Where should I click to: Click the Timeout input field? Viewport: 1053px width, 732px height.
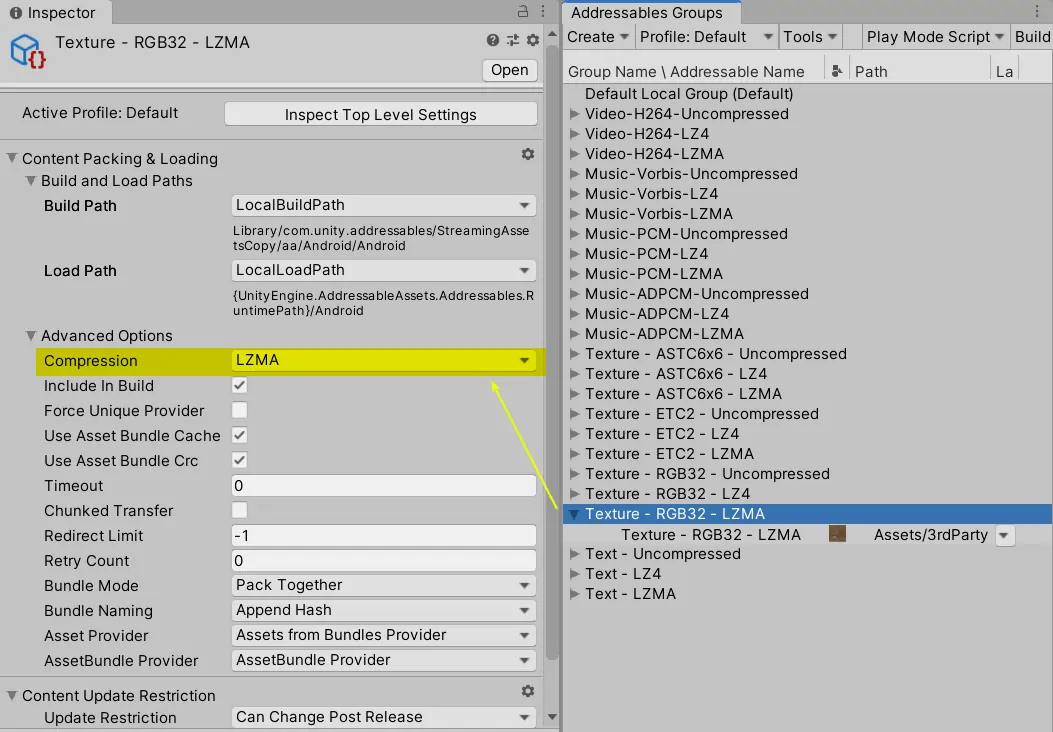(384, 486)
